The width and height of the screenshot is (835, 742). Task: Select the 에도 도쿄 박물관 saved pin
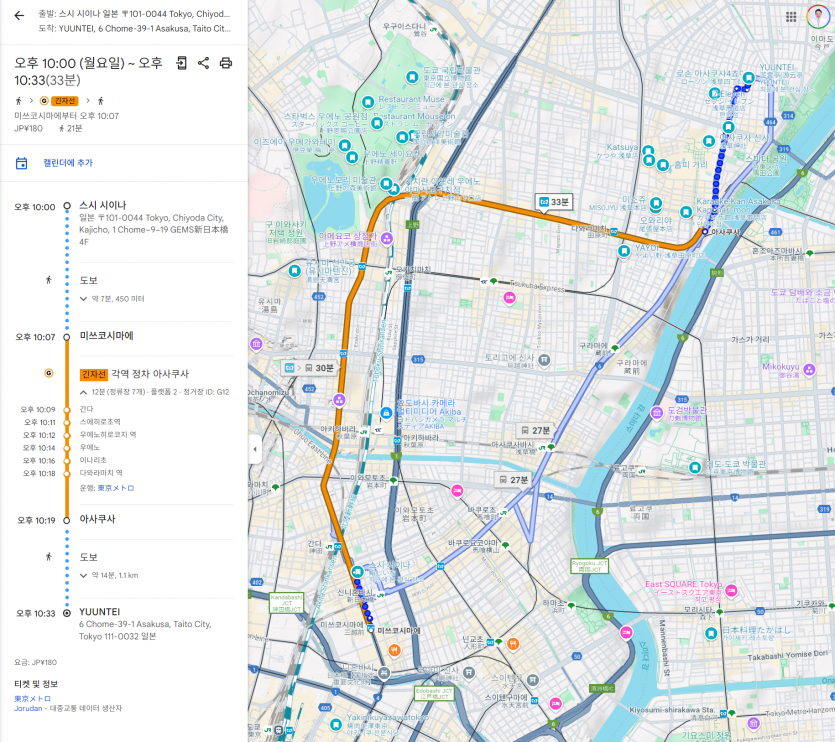tap(695, 468)
